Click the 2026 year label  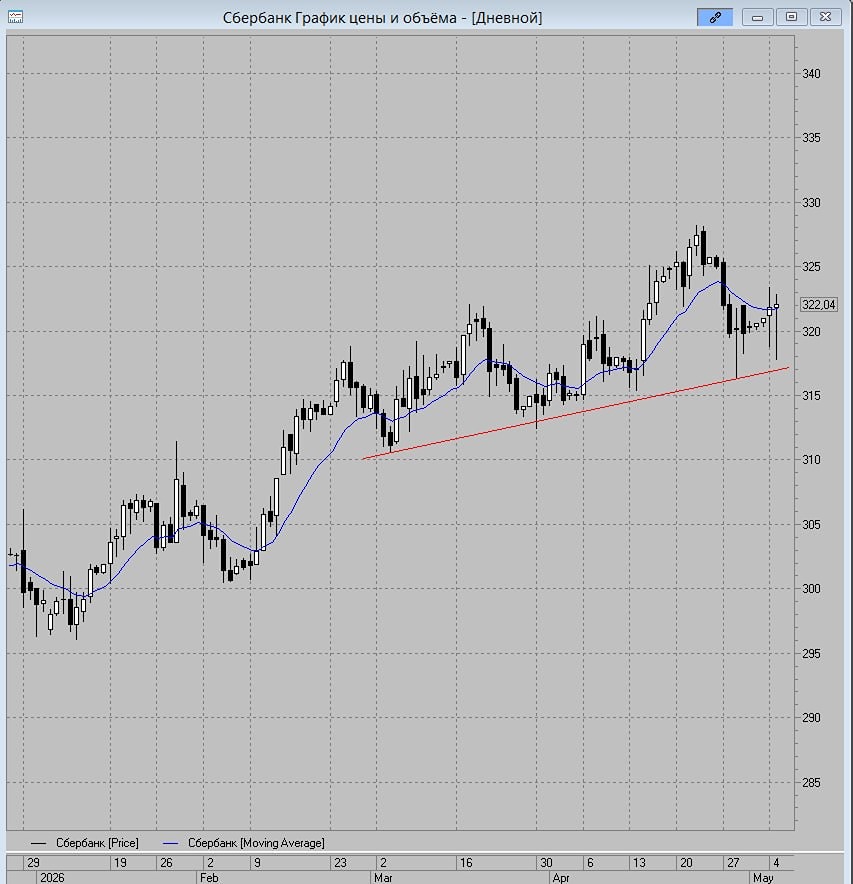coord(52,878)
